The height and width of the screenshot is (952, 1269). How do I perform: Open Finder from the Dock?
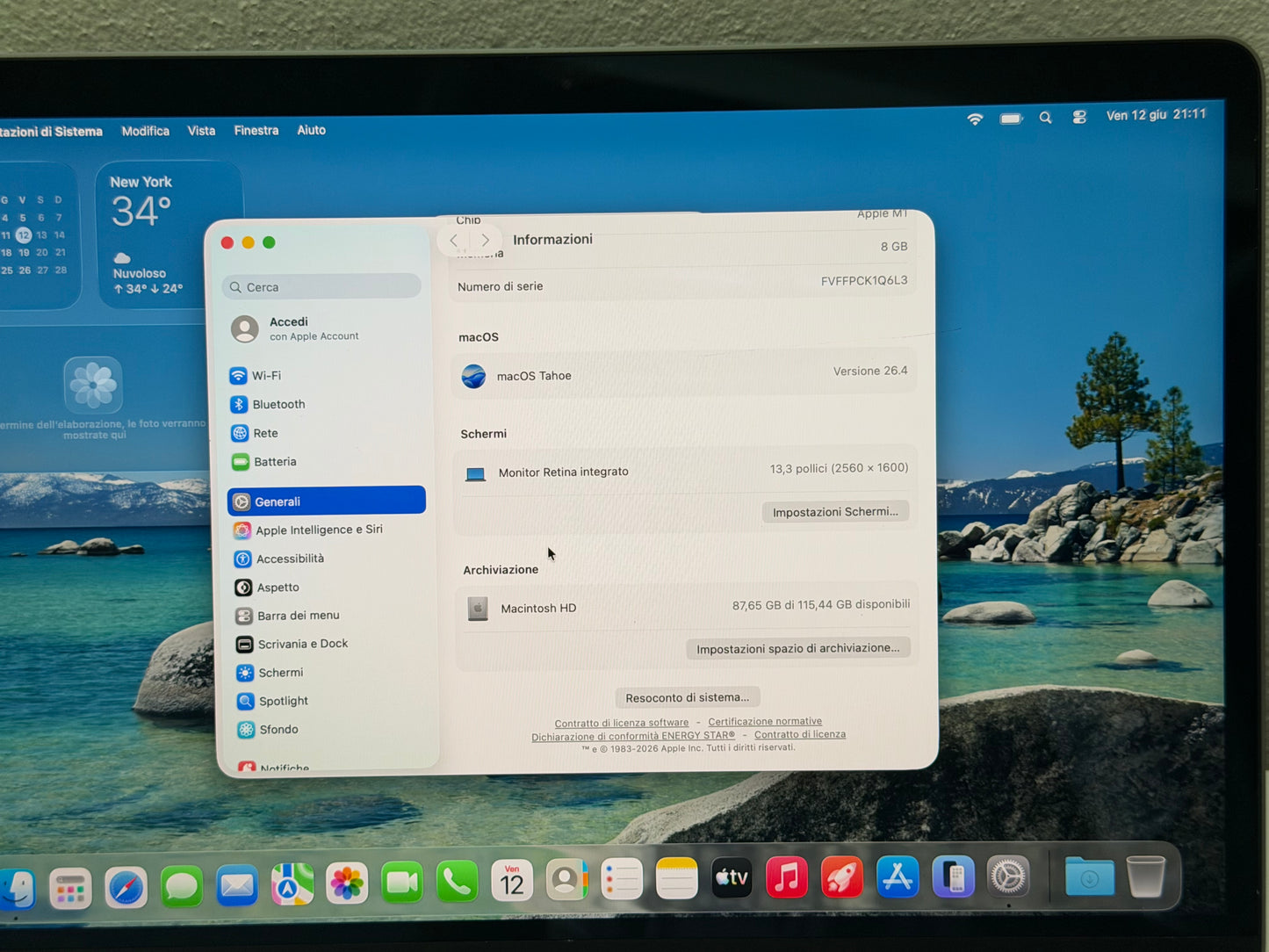[17, 891]
